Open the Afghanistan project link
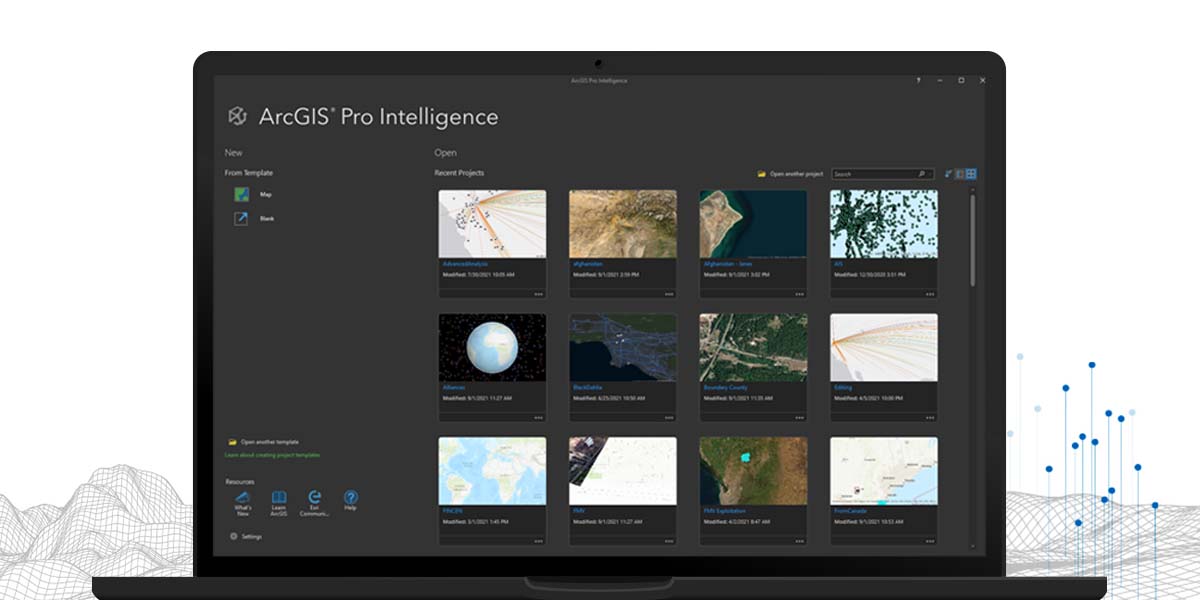The width and height of the screenshot is (1200, 600). (588, 264)
